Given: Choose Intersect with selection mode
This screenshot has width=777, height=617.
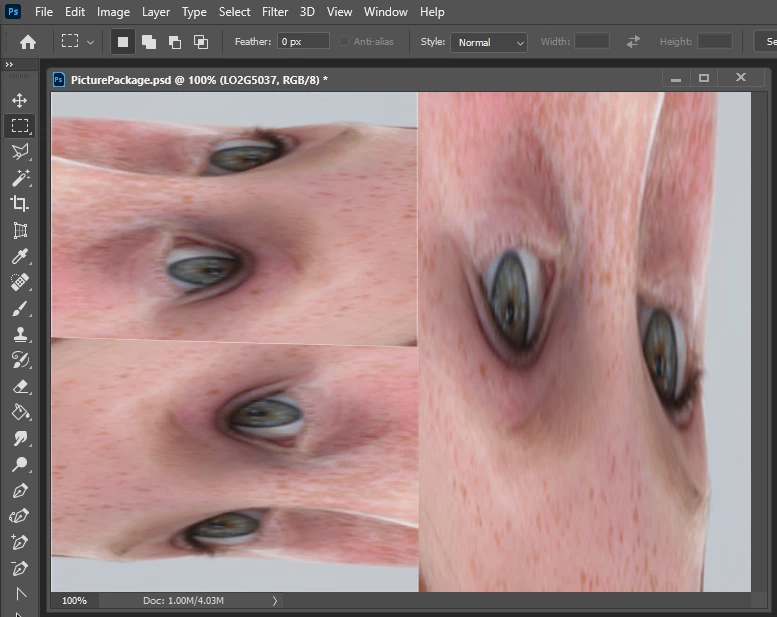Looking at the screenshot, I should click(x=201, y=42).
